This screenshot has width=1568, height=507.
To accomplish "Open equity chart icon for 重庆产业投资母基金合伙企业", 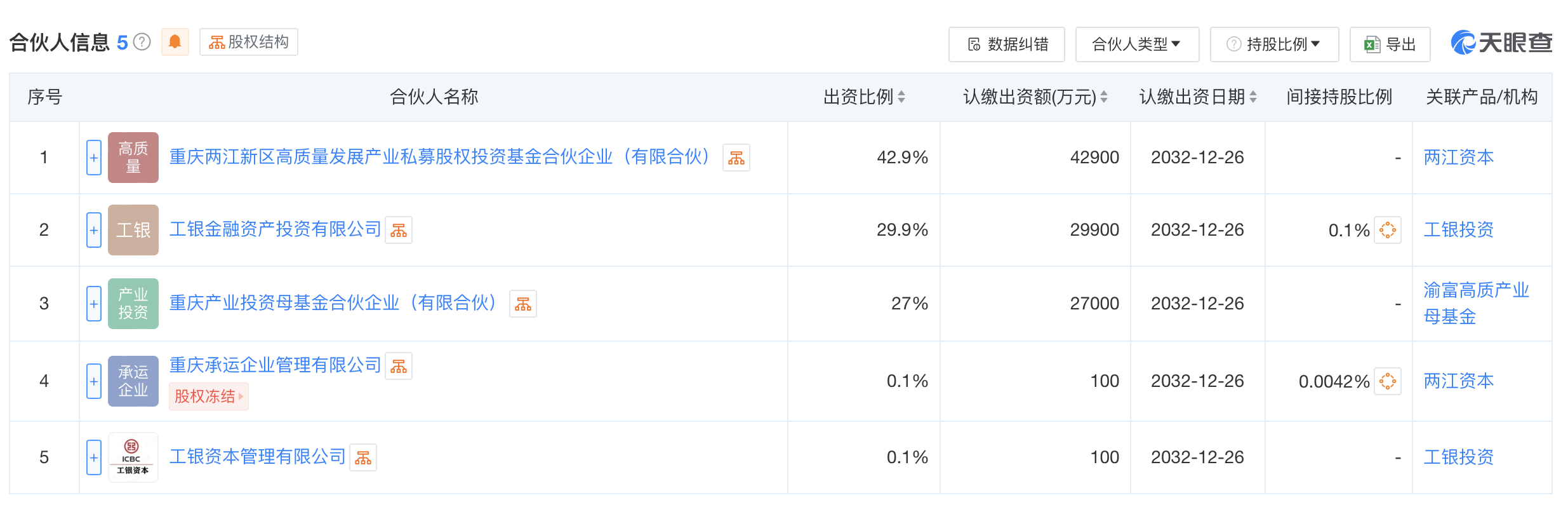I will (x=523, y=304).
